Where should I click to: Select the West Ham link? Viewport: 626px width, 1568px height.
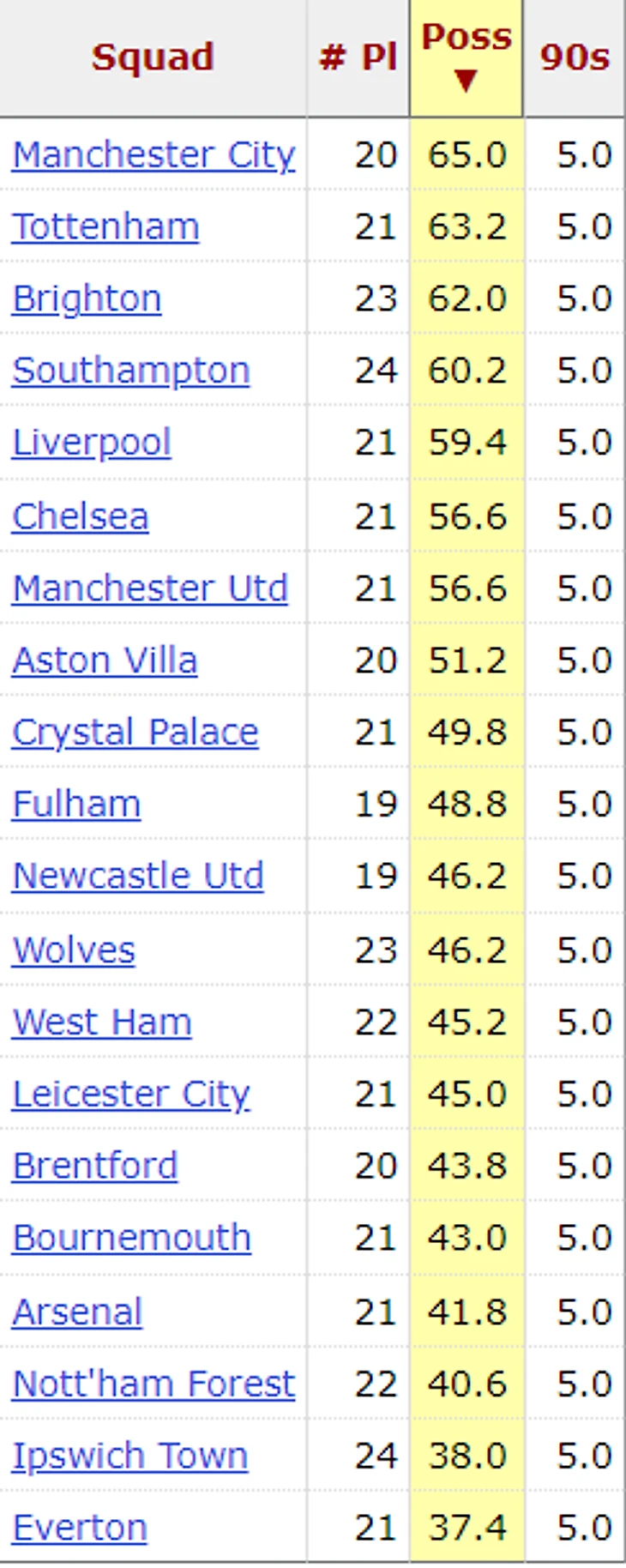pos(102,1022)
